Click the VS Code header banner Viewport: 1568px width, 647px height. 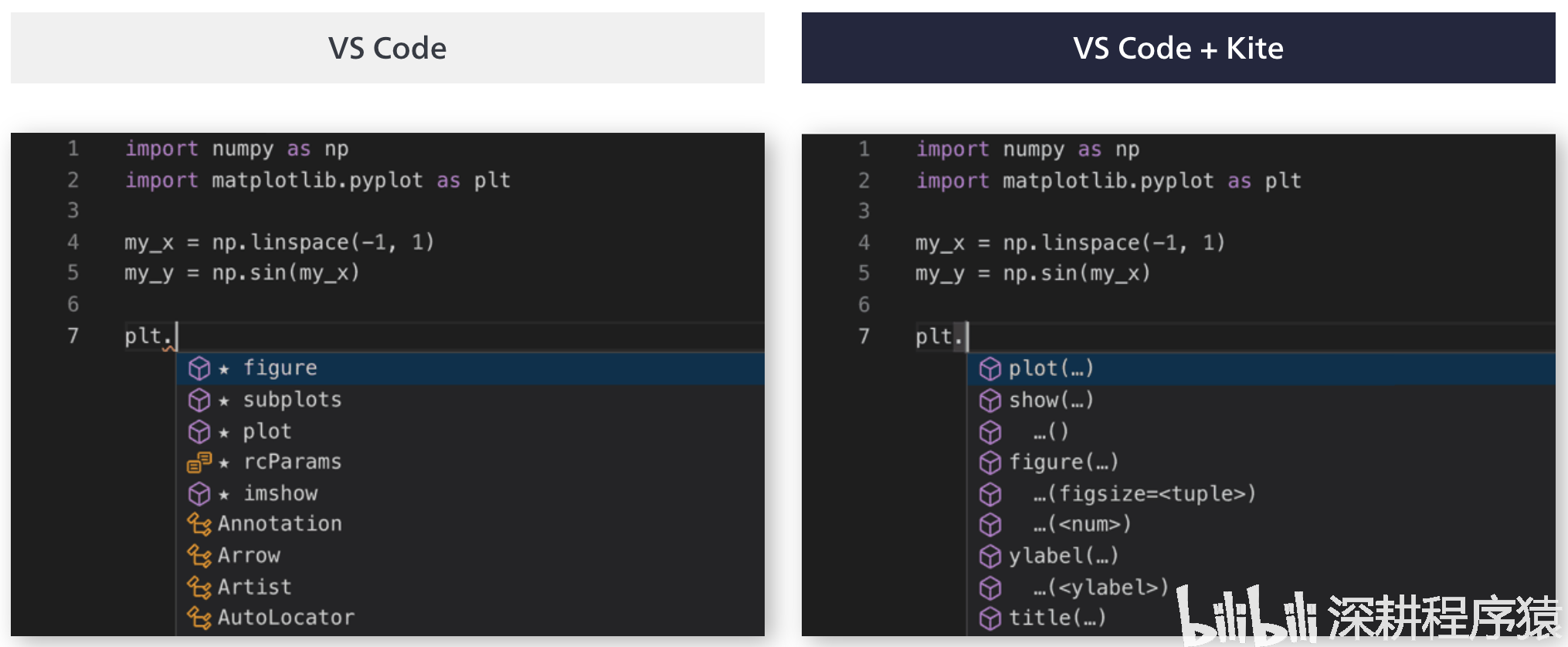point(388,48)
